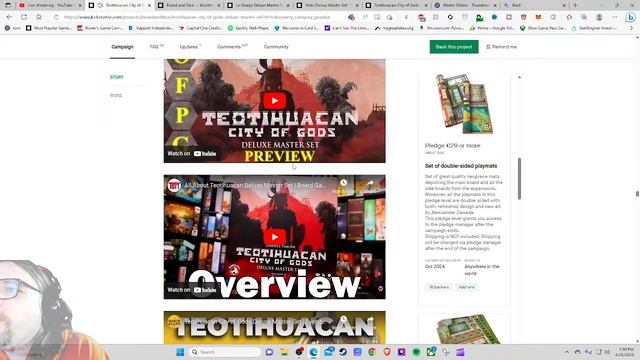Click backers count tag on playmats reward

439,287
